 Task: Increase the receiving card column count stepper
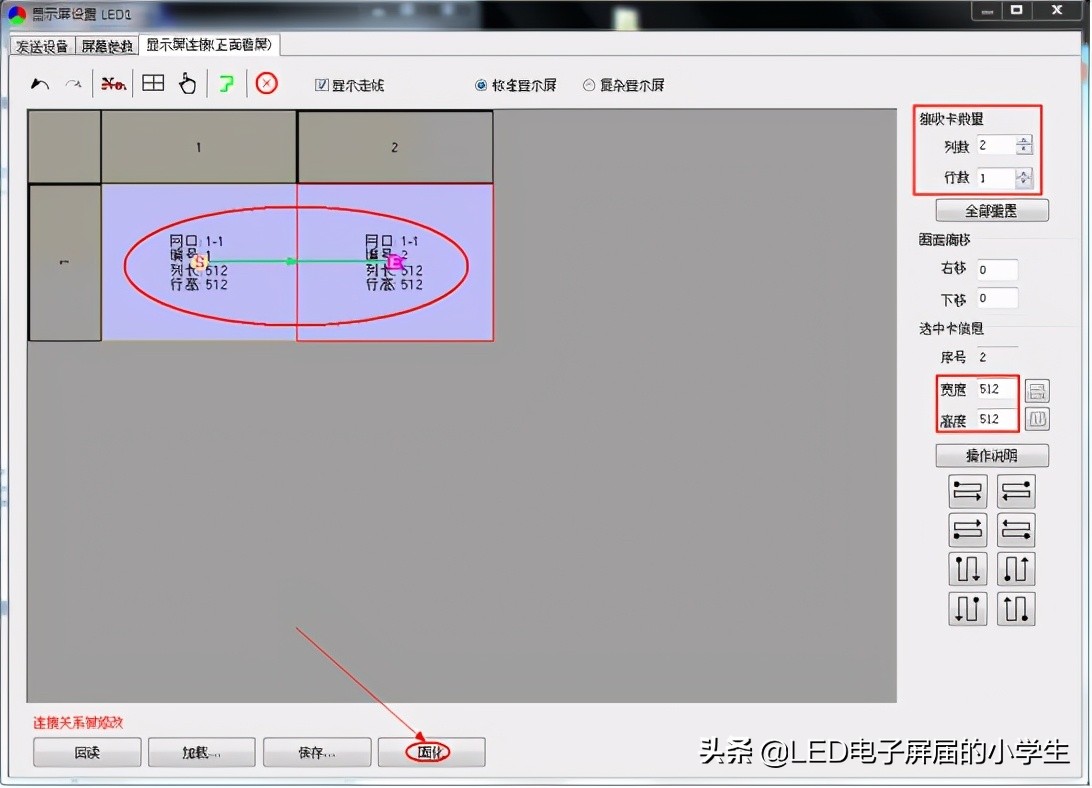[x=1022, y=140]
